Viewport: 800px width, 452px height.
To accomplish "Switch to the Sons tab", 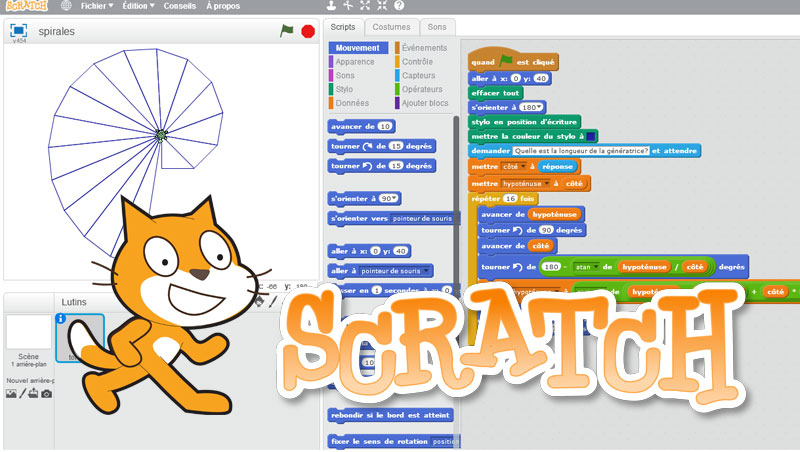I will tap(437, 27).
